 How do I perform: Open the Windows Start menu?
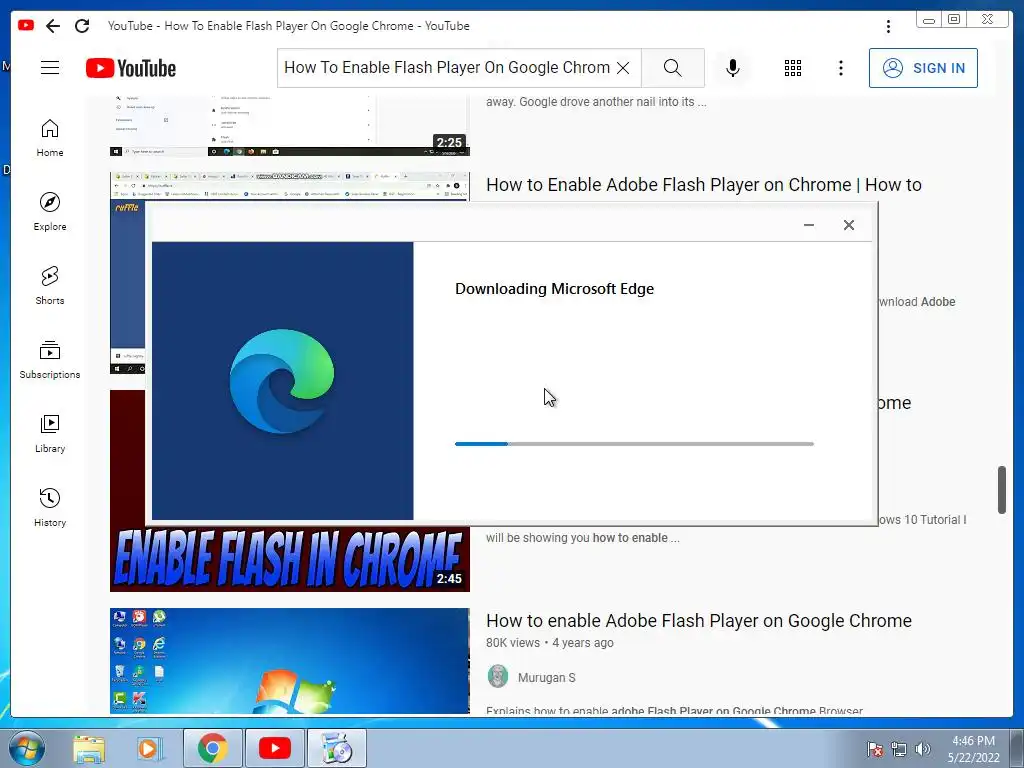(x=27, y=748)
